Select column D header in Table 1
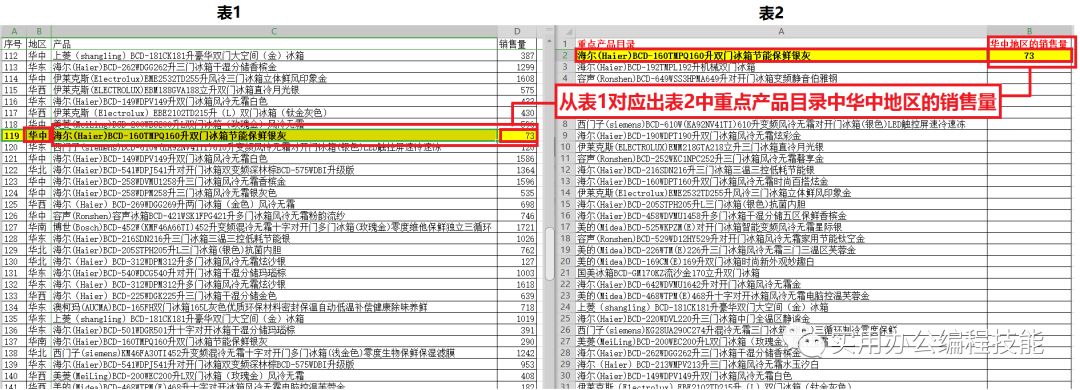This screenshot has height=390, width=1080. (517, 32)
